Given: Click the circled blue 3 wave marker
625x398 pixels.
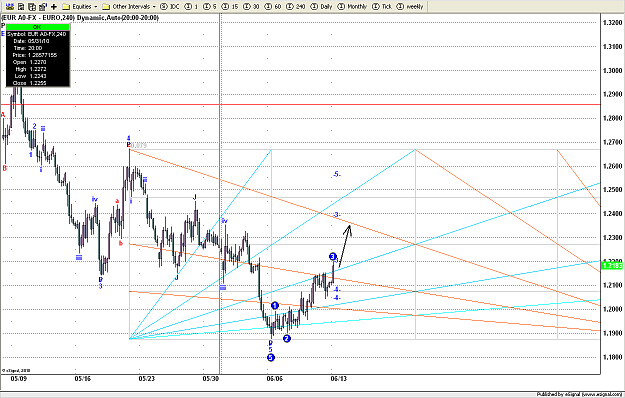Looking at the screenshot, I should pos(333,256).
